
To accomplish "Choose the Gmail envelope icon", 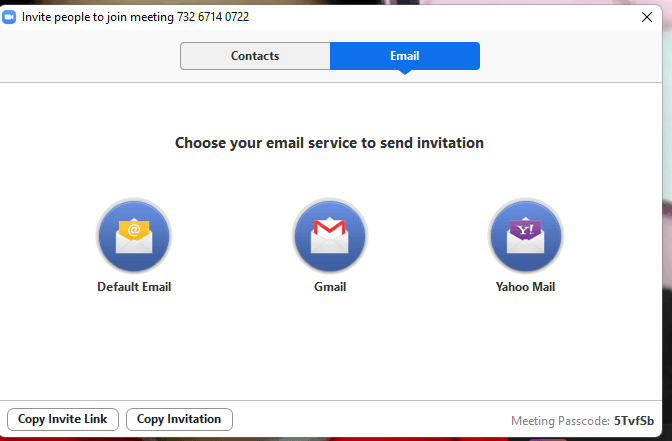I will (x=330, y=236).
